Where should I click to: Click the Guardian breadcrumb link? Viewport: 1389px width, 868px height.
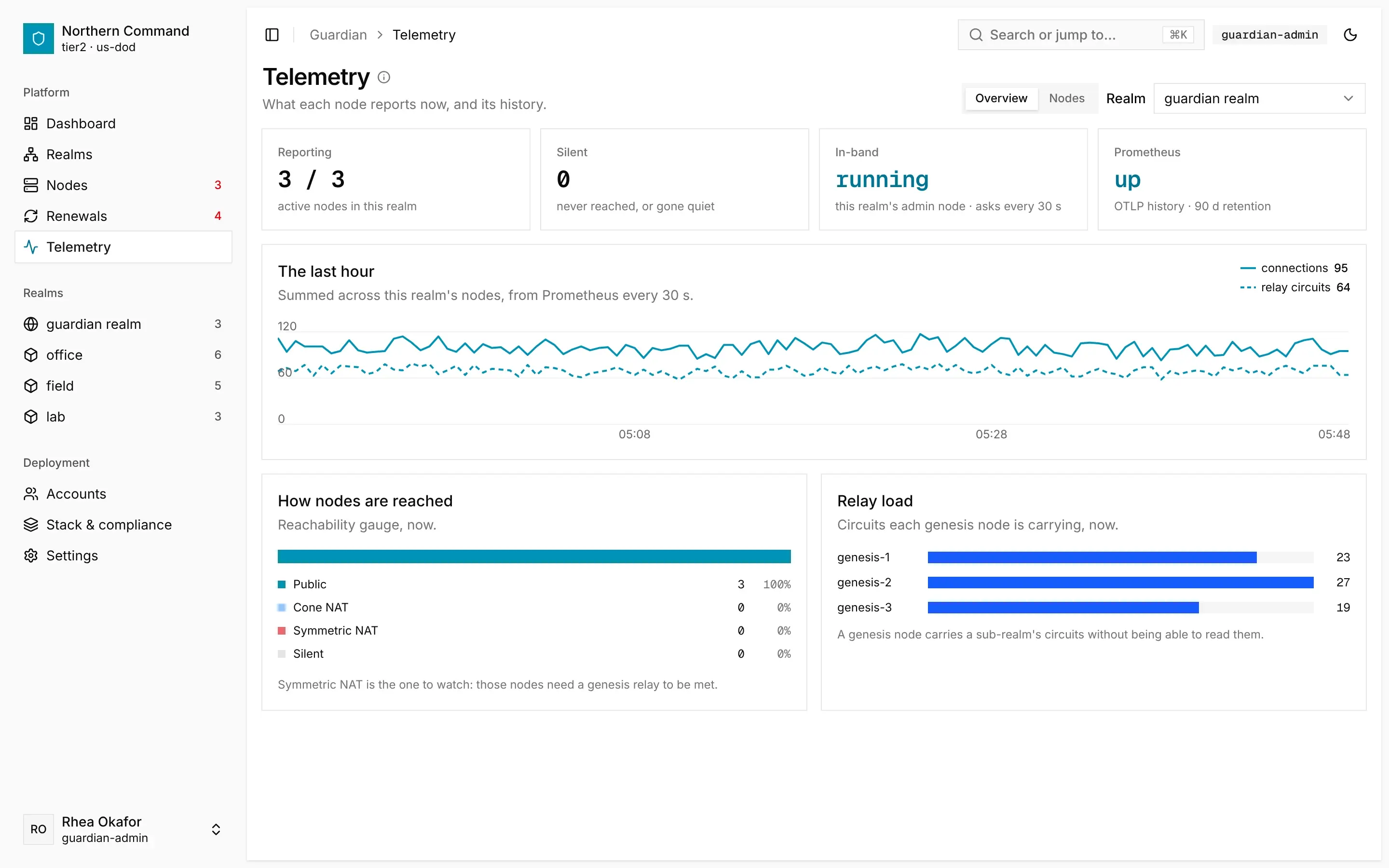coord(338,35)
